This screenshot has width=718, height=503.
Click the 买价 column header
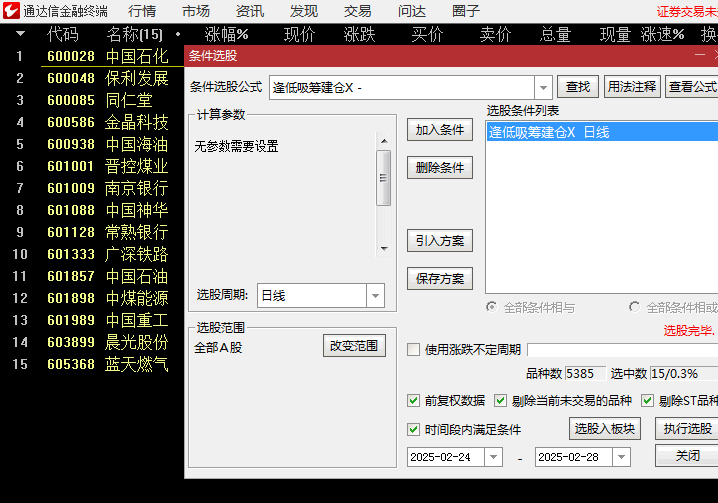click(x=427, y=34)
